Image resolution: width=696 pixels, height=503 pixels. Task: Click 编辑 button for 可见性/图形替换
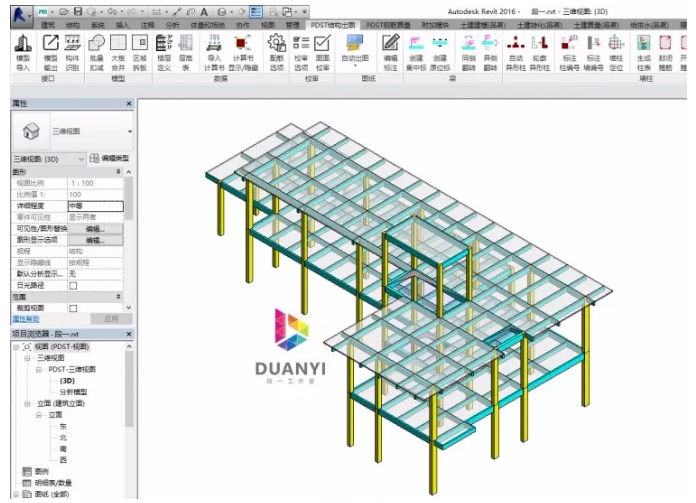pos(95,229)
